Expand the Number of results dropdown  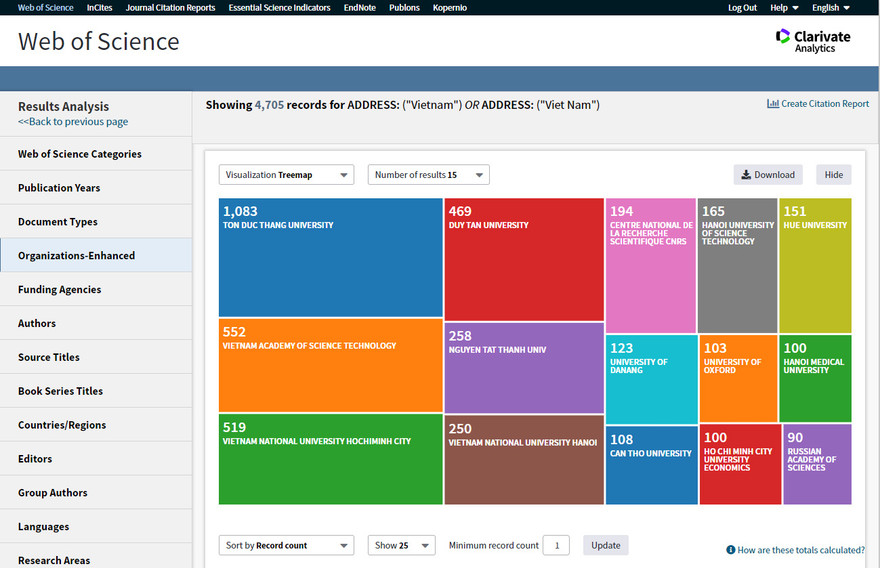(428, 175)
